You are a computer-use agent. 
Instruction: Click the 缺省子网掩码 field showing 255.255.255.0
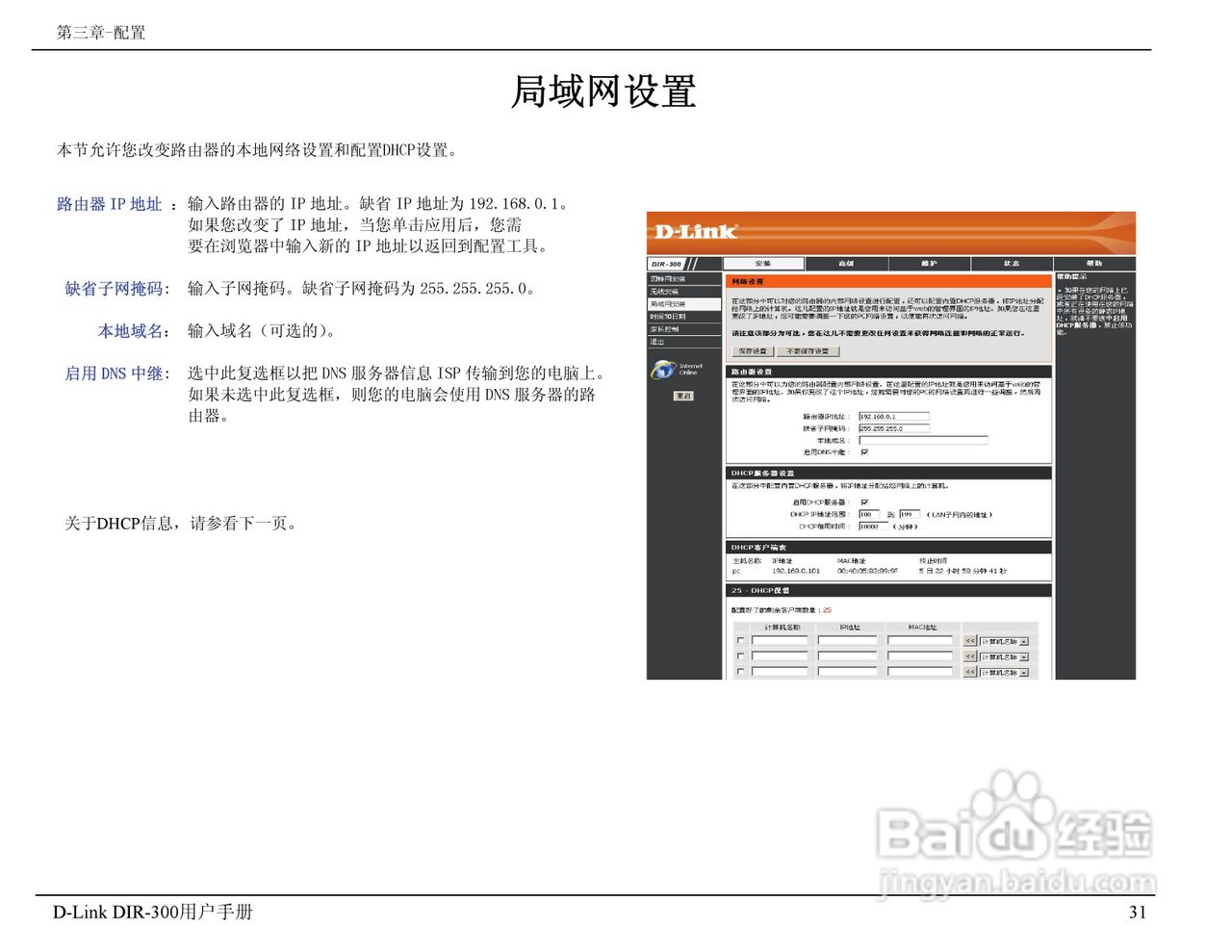coord(894,428)
